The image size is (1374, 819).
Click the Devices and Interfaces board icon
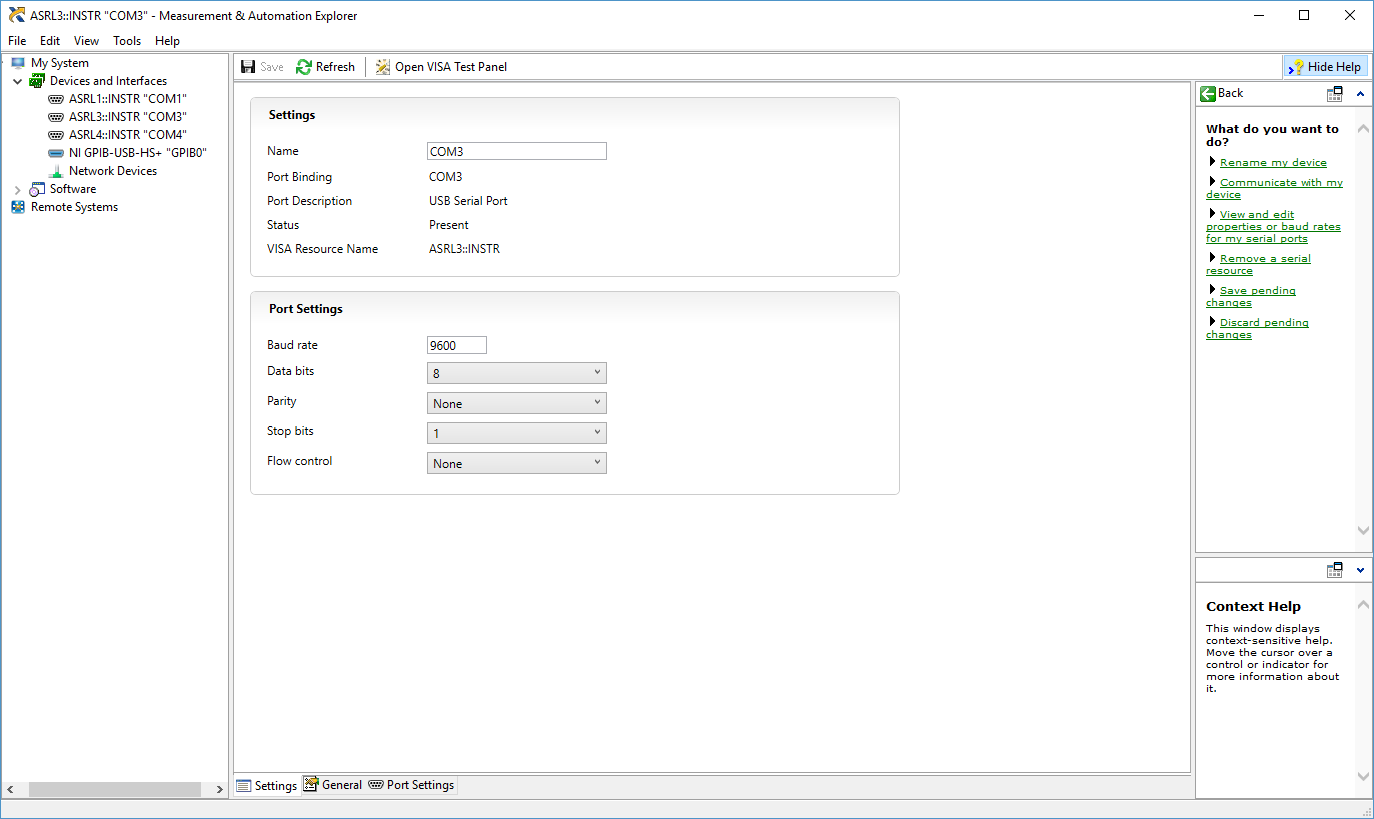point(37,81)
